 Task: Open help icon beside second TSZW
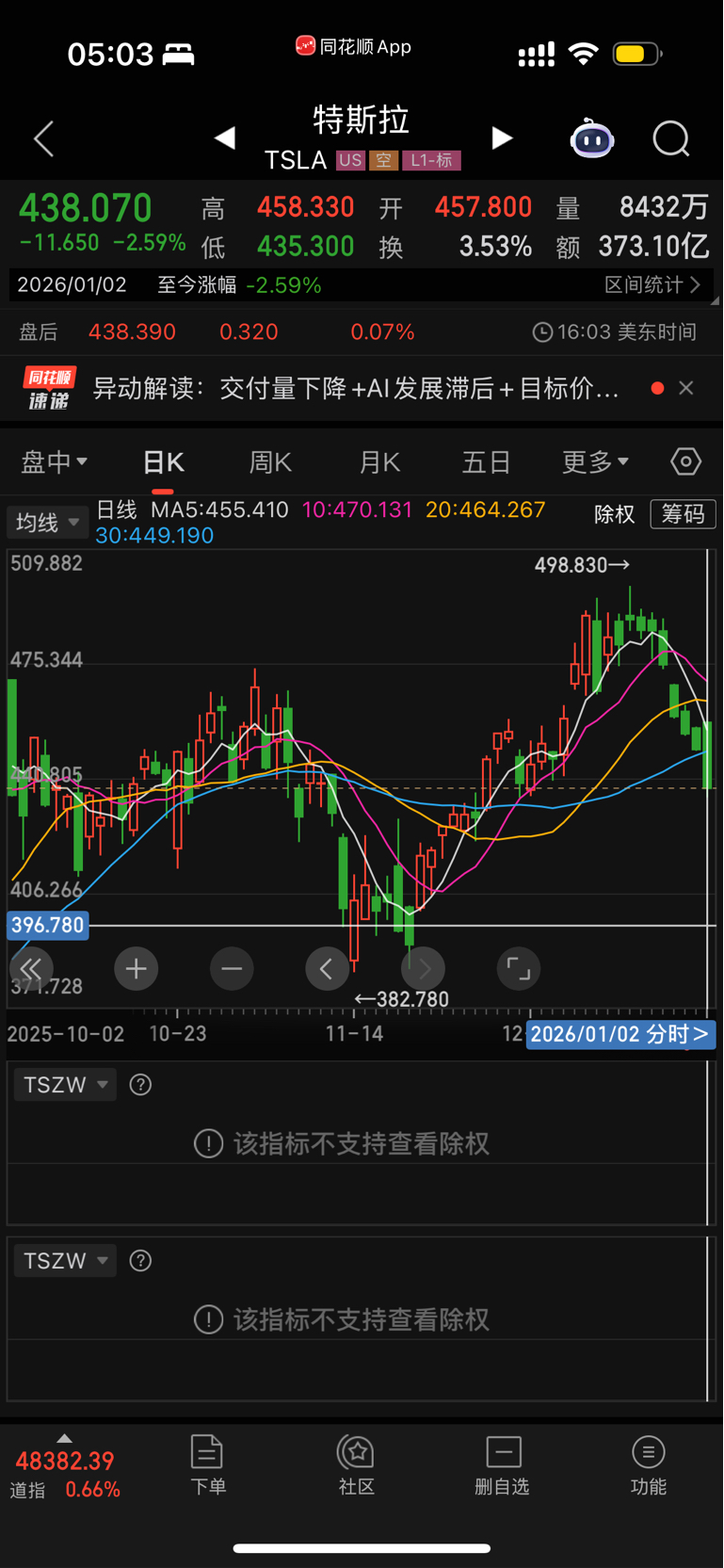tap(140, 1261)
